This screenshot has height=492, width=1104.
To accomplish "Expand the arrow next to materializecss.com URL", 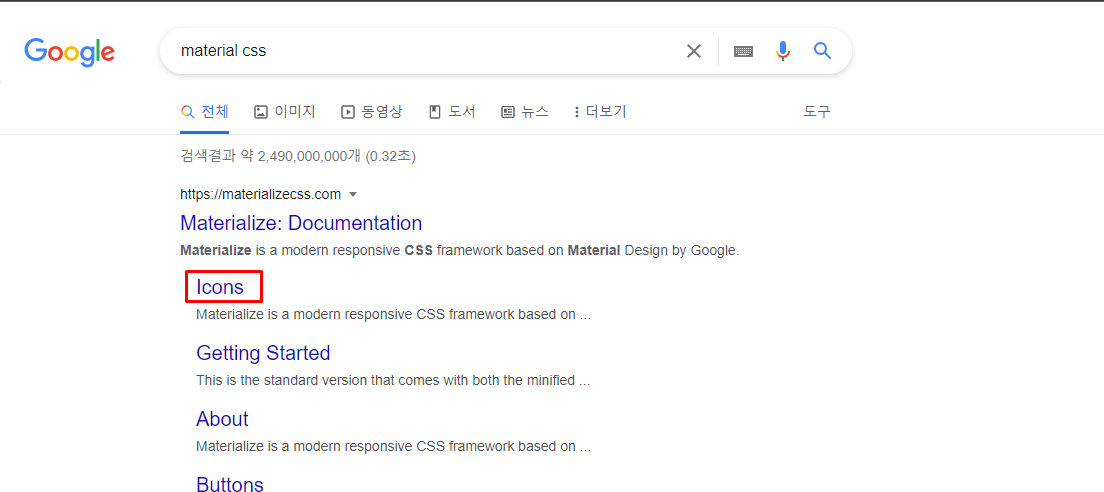I will (x=353, y=194).
